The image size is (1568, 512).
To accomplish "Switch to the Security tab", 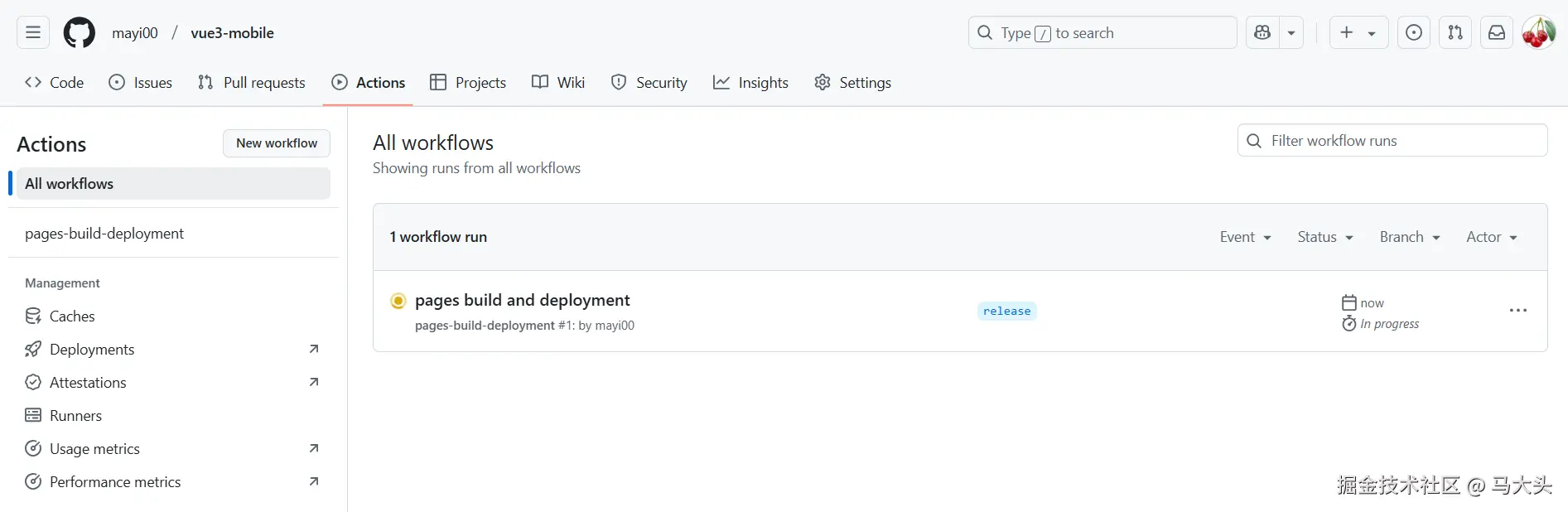I will point(649,82).
